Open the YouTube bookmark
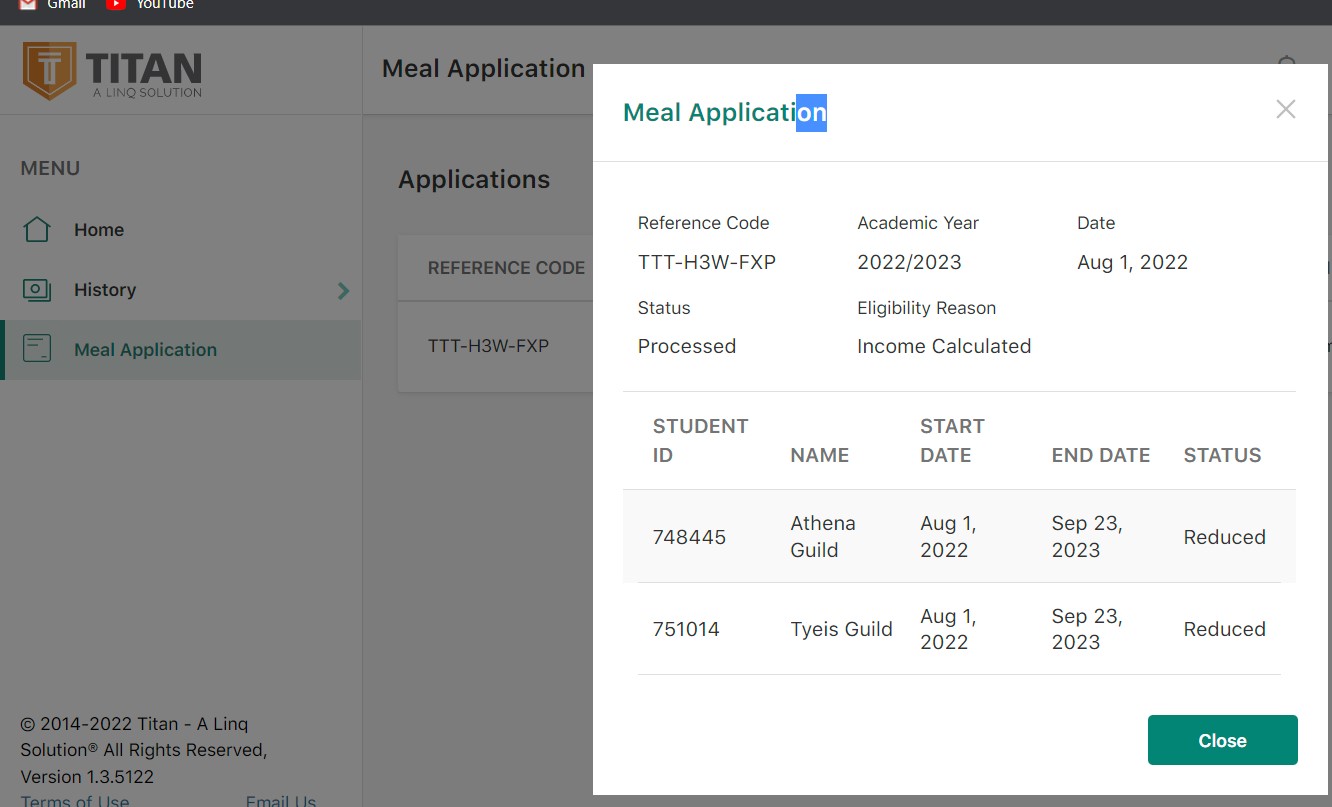 click(x=151, y=5)
